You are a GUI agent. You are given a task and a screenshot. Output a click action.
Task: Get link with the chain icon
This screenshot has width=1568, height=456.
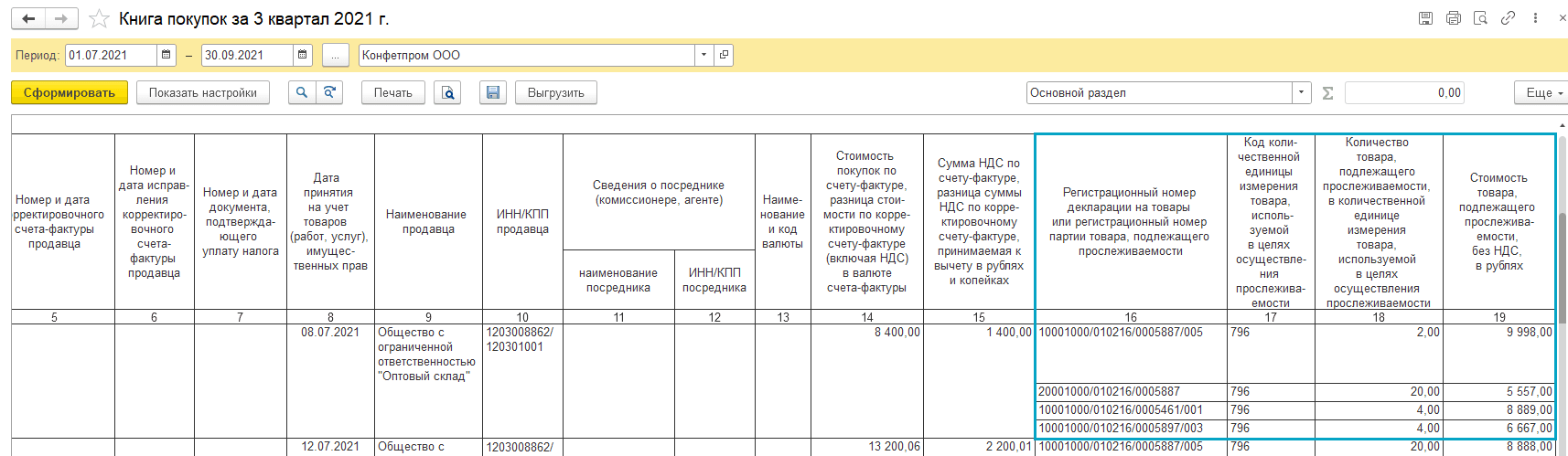(x=1508, y=18)
